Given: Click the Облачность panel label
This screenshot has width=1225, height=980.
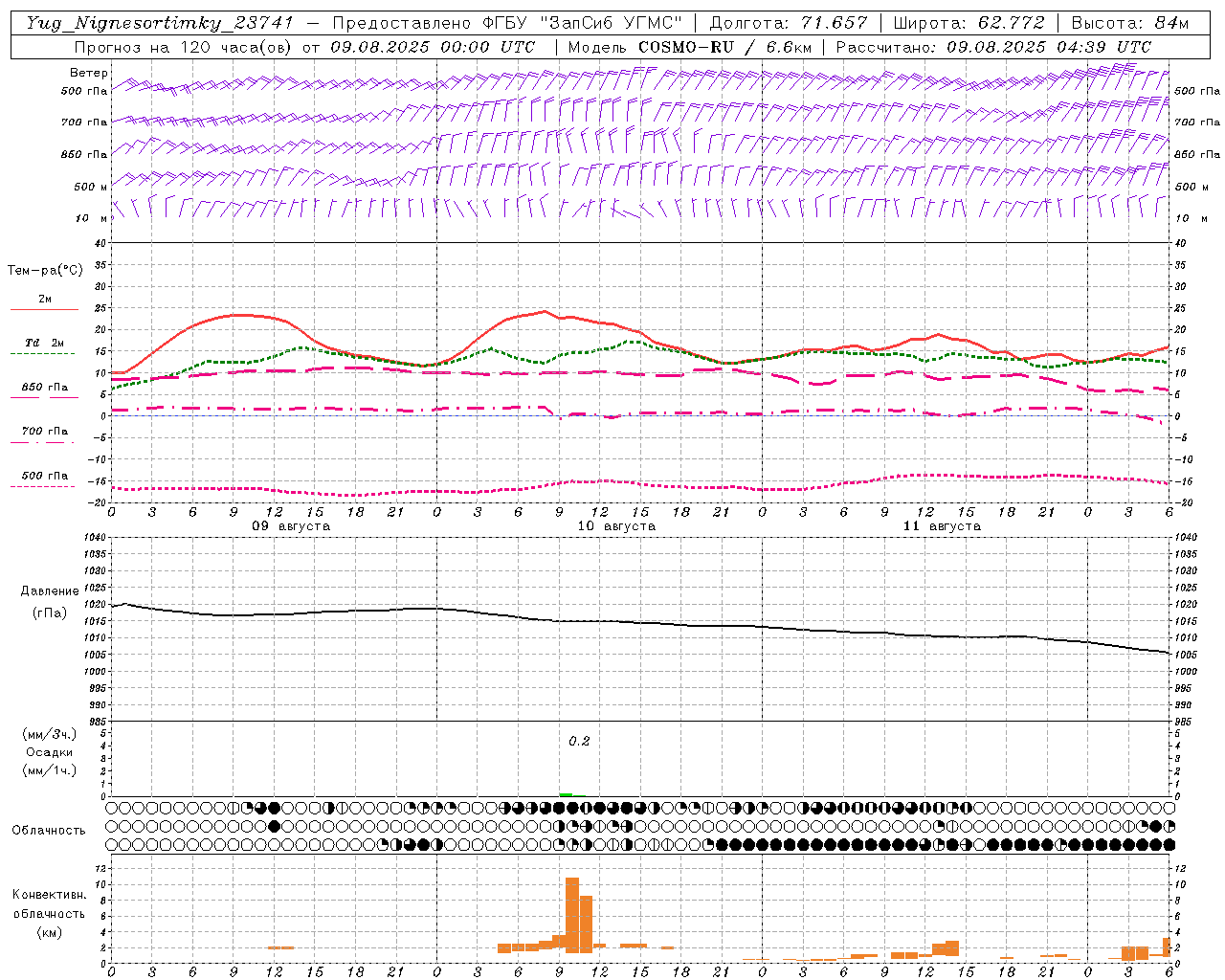Looking at the screenshot, I should tap(49, 830).
